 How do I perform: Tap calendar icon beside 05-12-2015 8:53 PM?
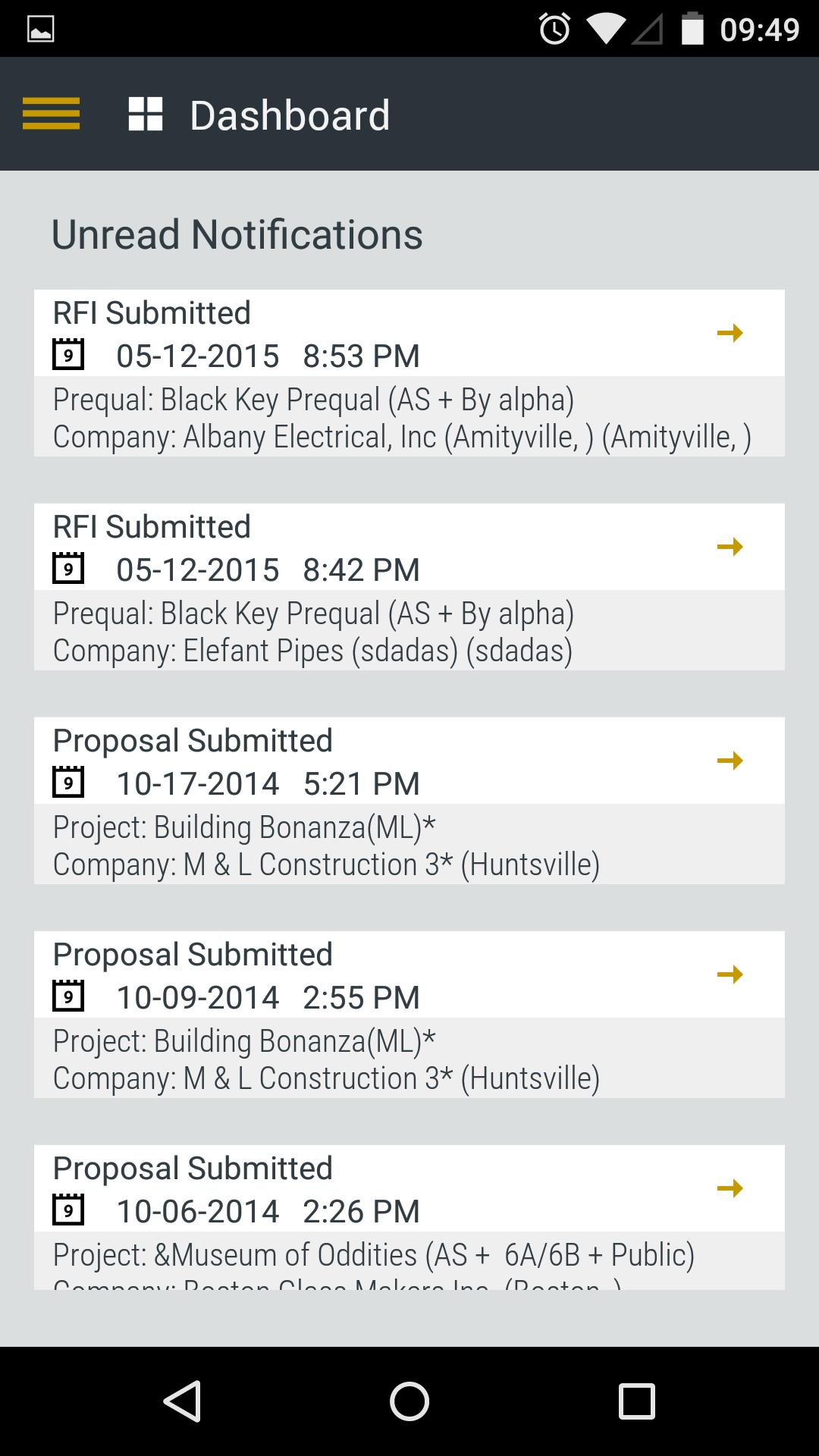68,354
